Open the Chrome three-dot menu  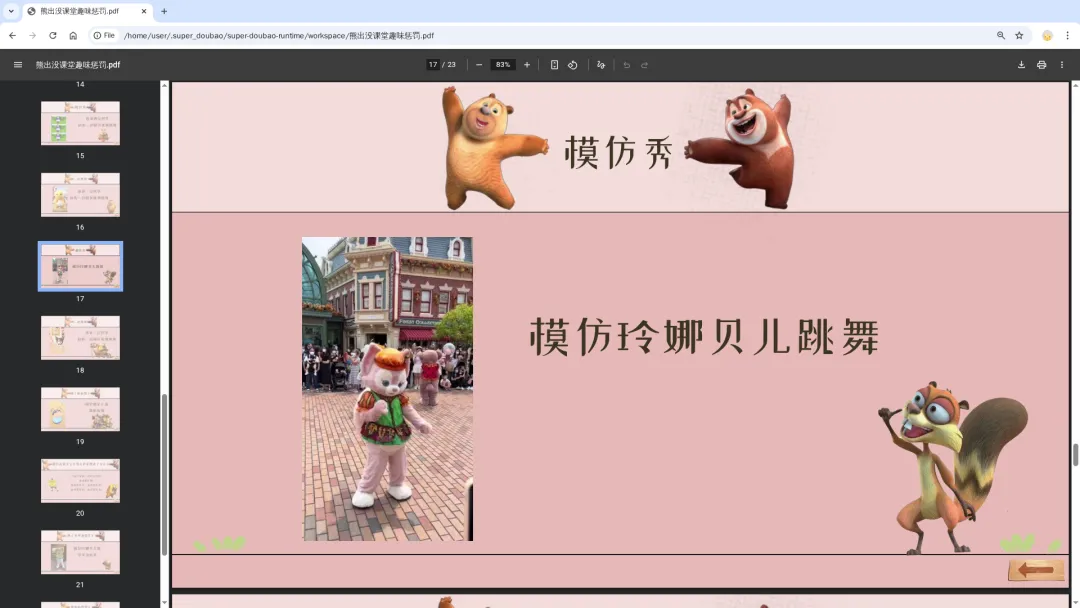(1068, 35)
